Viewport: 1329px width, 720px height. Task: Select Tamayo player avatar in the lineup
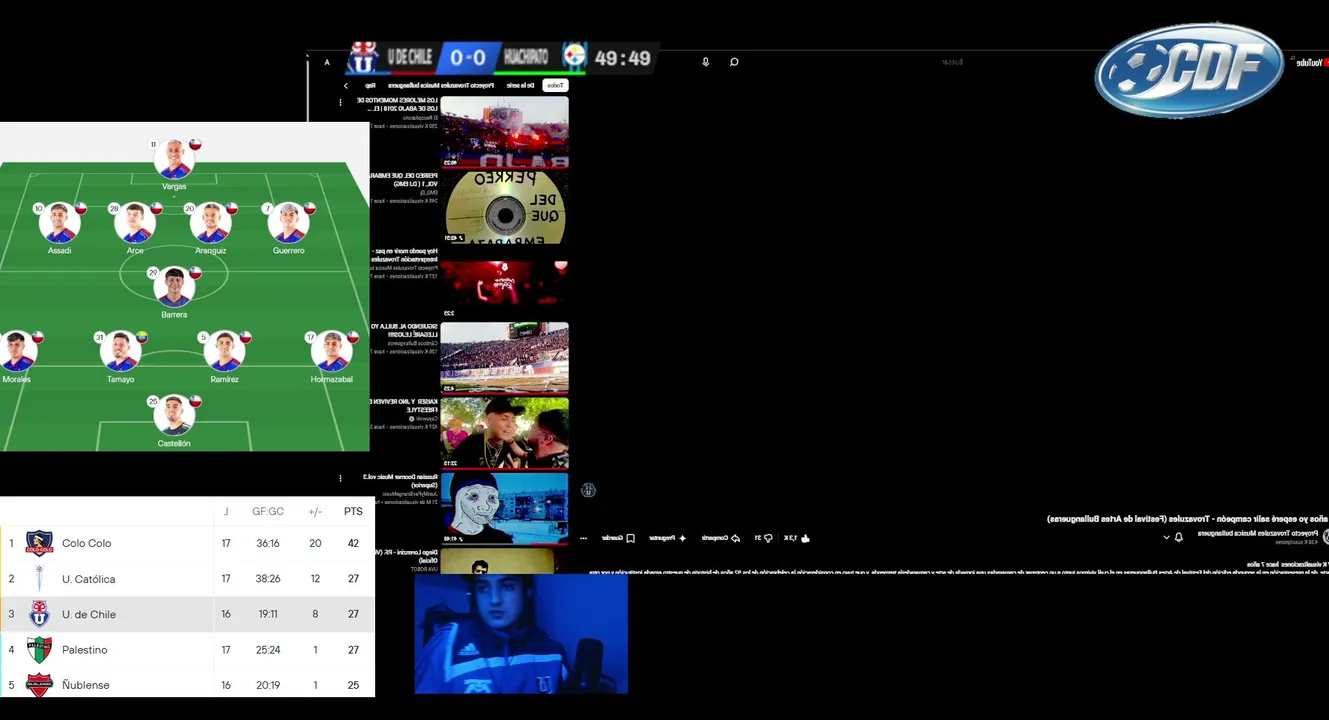click(120, 351)
